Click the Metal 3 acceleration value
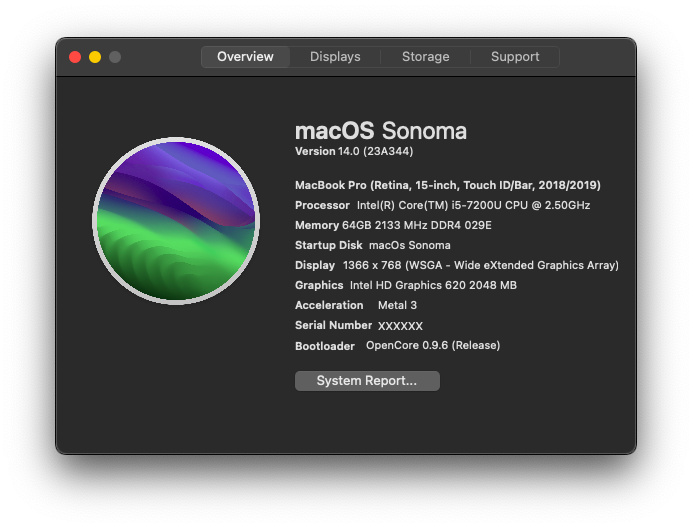This screenshot has height=528, width=692. click(397, 305)
